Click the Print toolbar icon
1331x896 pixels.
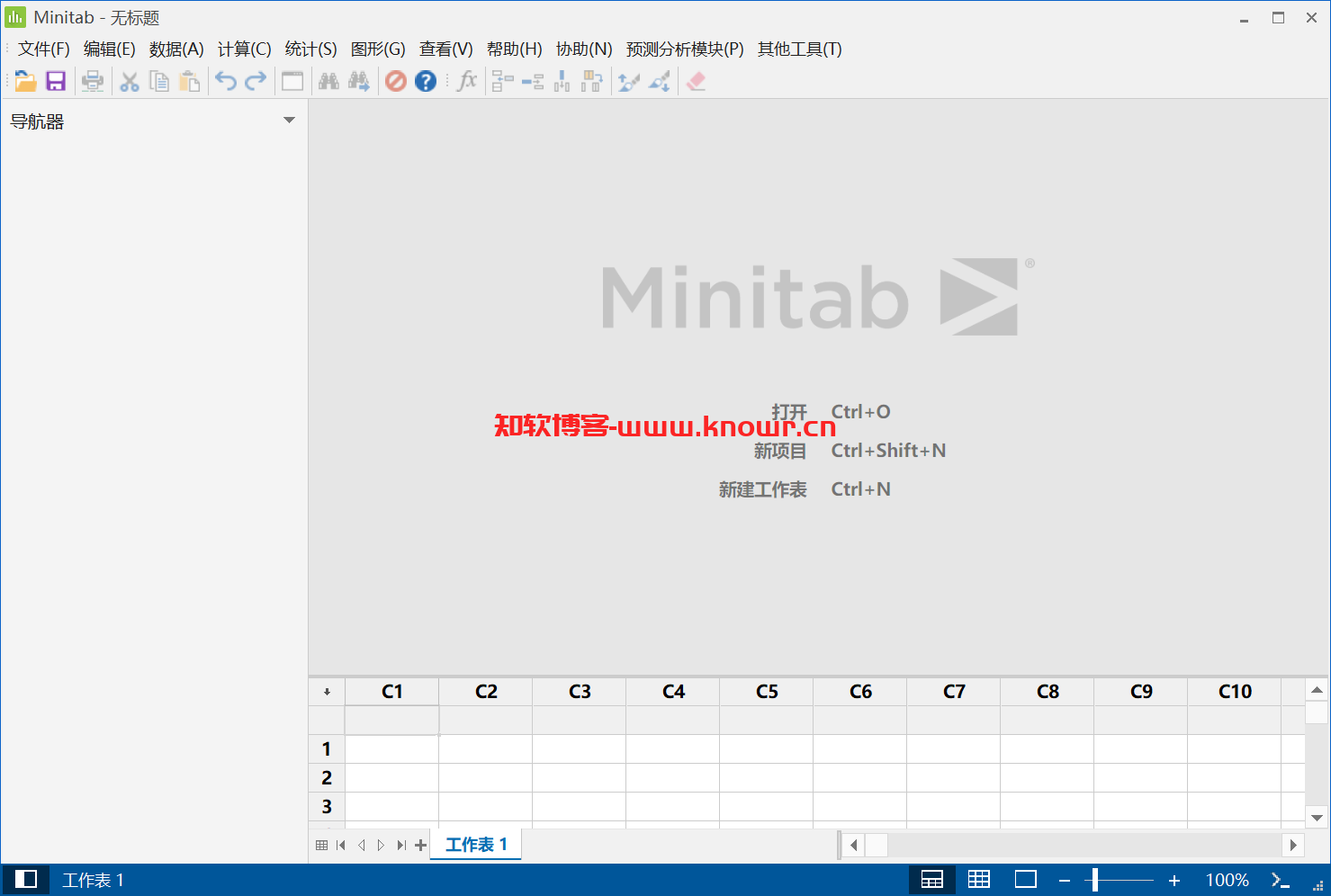93,81
